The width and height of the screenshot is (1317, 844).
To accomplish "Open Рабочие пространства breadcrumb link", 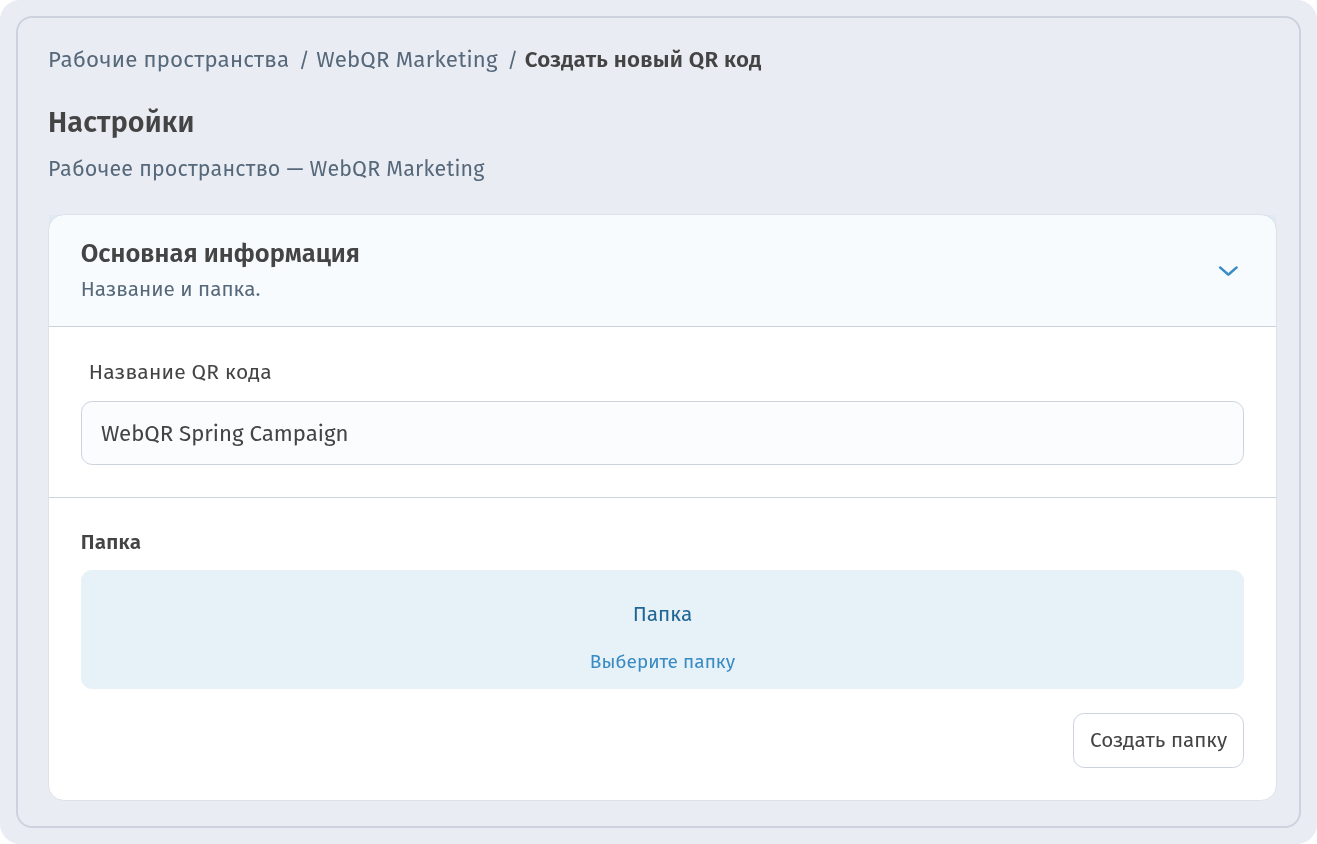I will coord(169,60).
